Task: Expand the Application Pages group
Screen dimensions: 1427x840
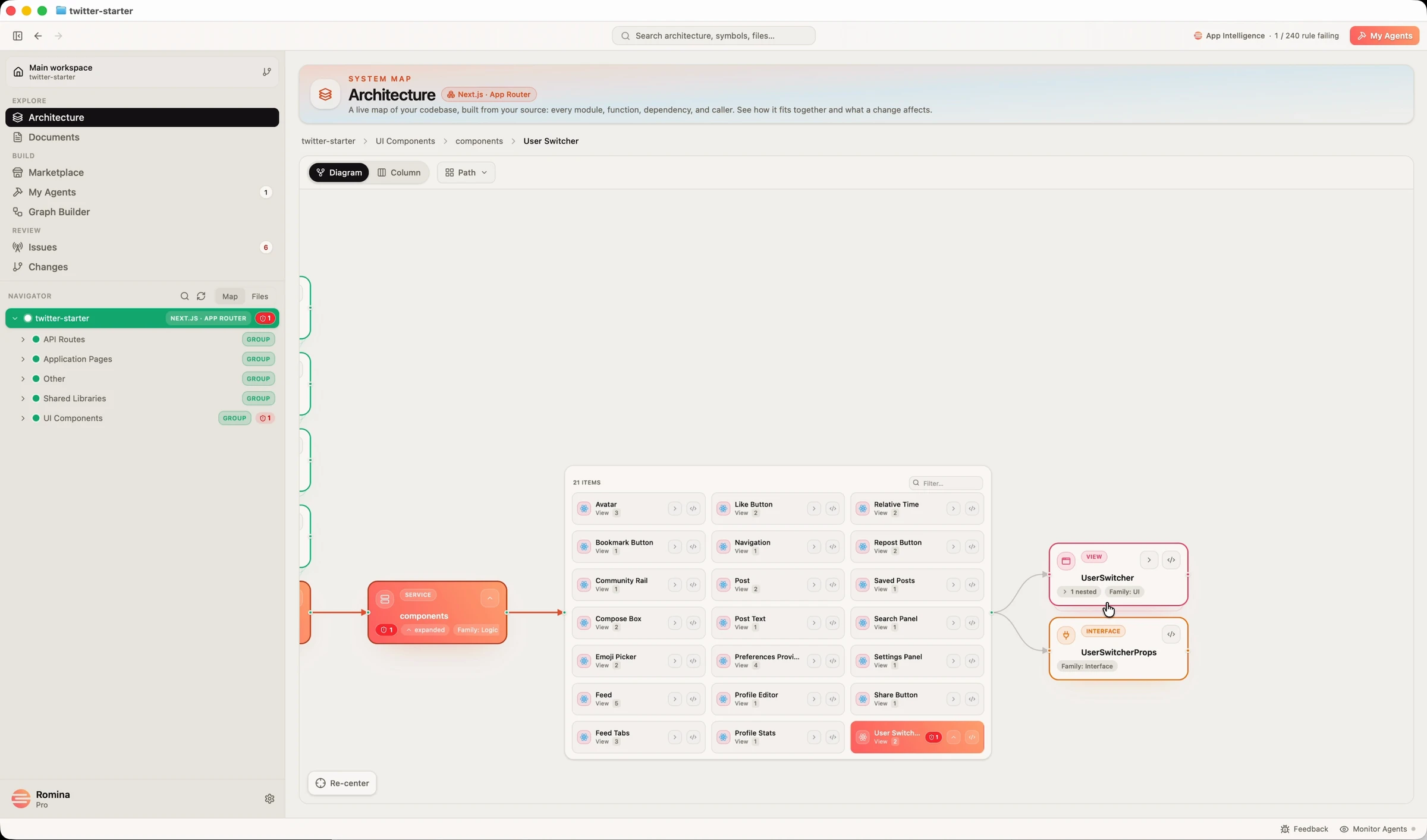Action: pos(23,359)
